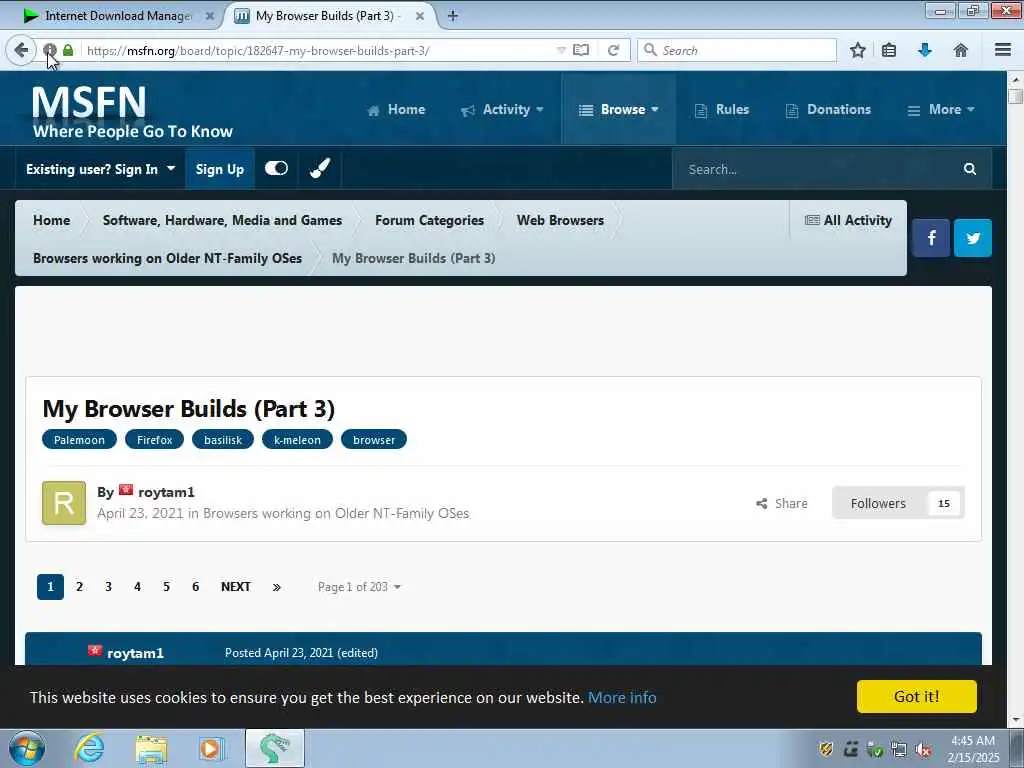Go to NEXT page
The width and height of the screenshot is (1024, 768).
tap(236, 586)
